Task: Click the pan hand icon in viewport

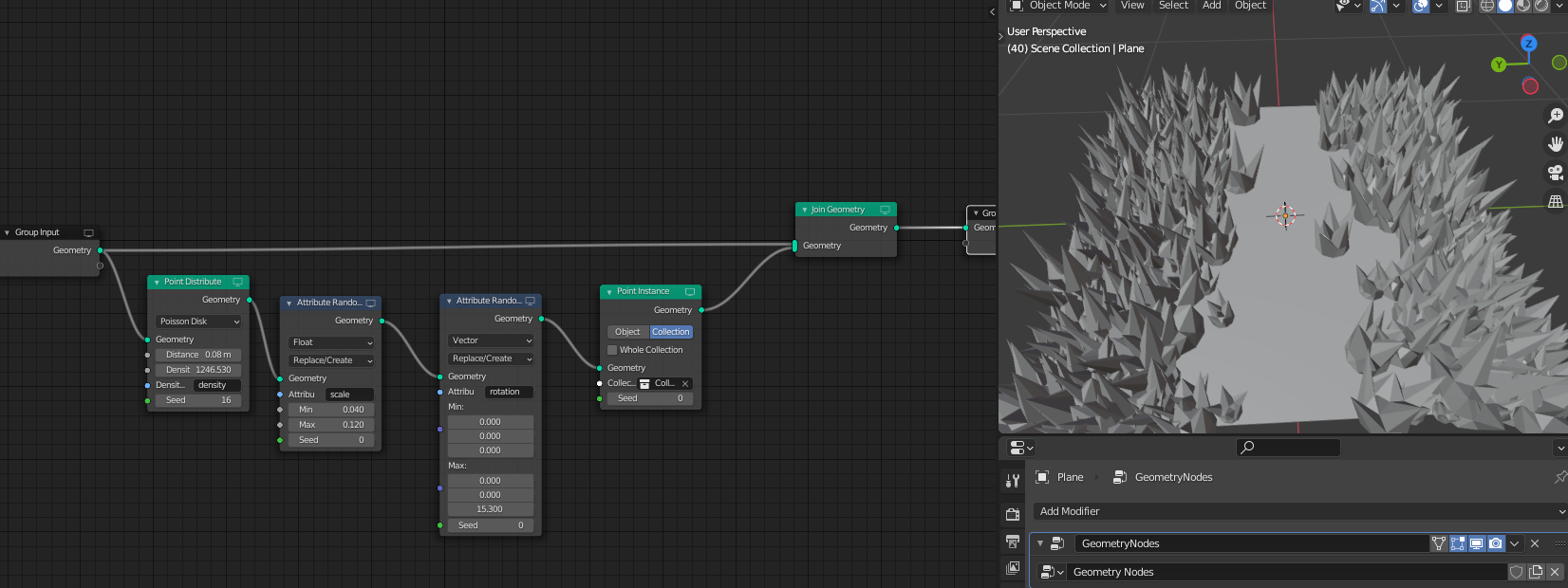Action: (x=1555, y=144)
